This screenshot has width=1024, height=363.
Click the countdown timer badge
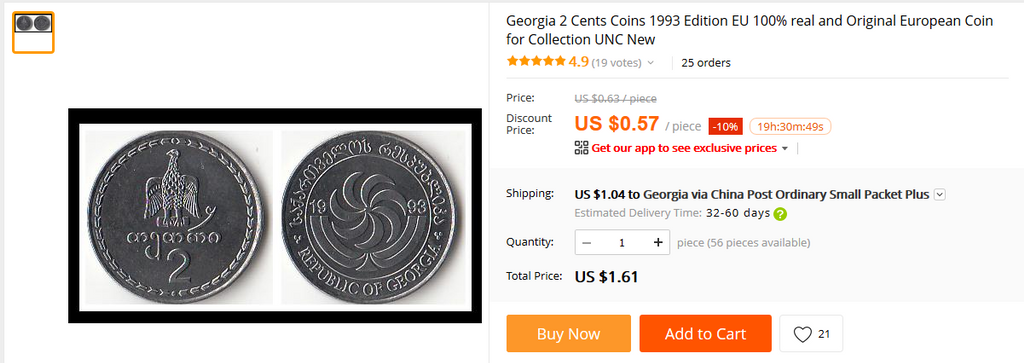coord(790,126)
